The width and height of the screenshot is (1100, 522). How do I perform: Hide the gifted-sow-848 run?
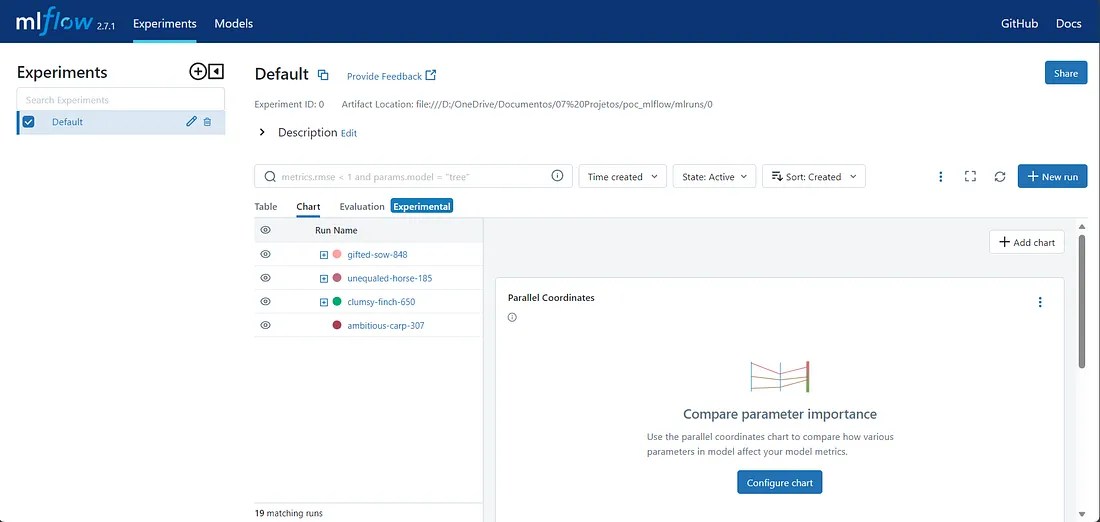(265, 254)
